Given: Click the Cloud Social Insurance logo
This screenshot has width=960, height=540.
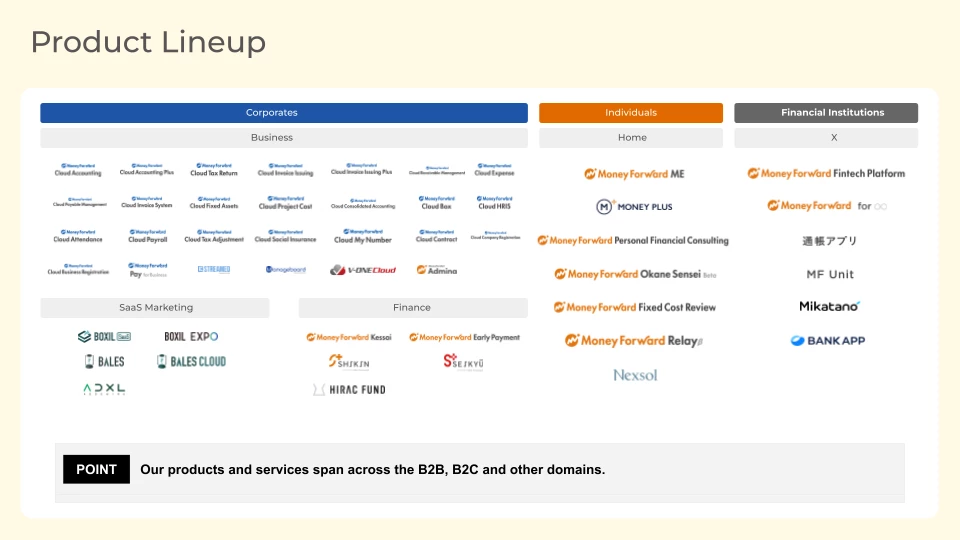Looking at the screenshot, I should pos(285,236).
